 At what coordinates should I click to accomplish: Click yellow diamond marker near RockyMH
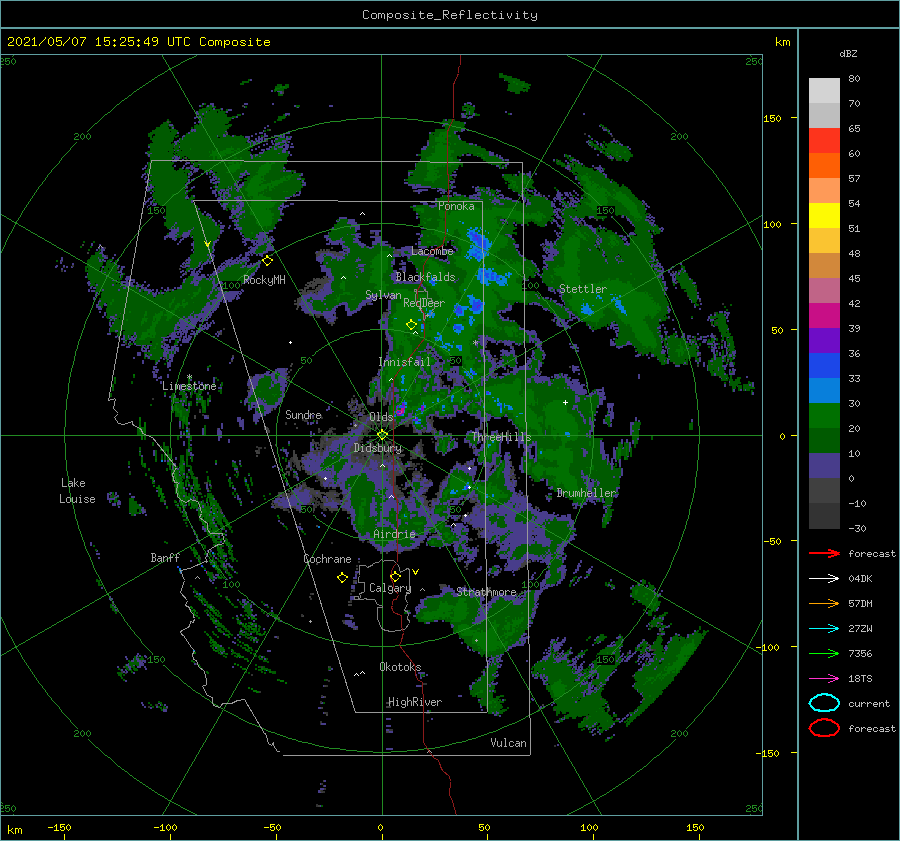click(267, 261)
